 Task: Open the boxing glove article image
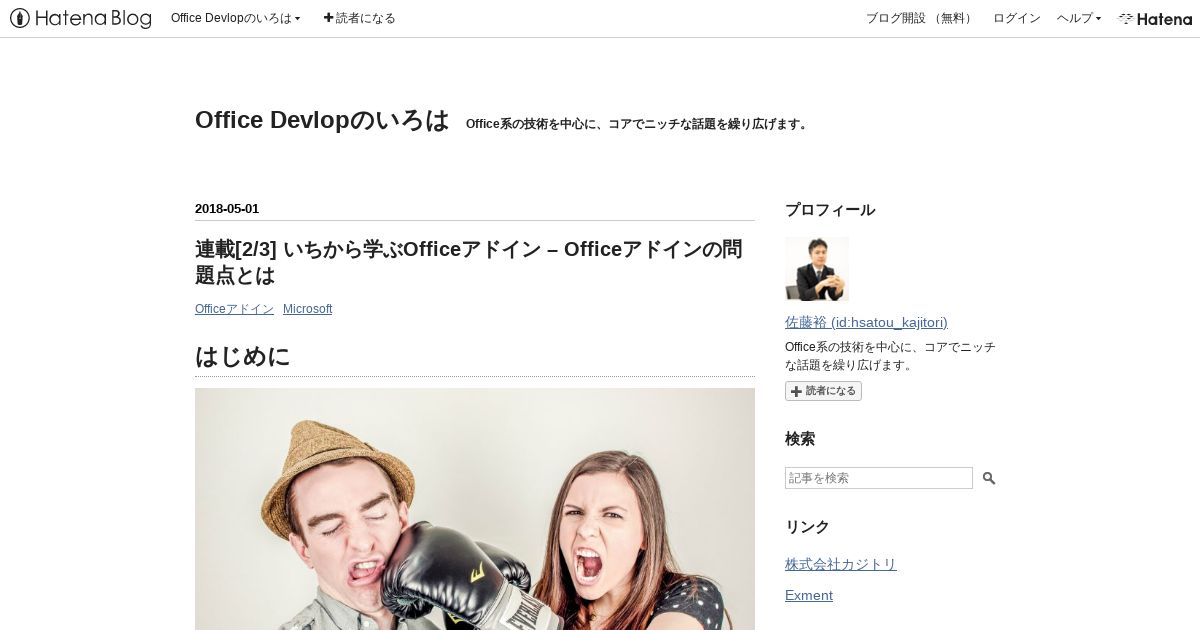pyautogui.click(x=475, y=509)
